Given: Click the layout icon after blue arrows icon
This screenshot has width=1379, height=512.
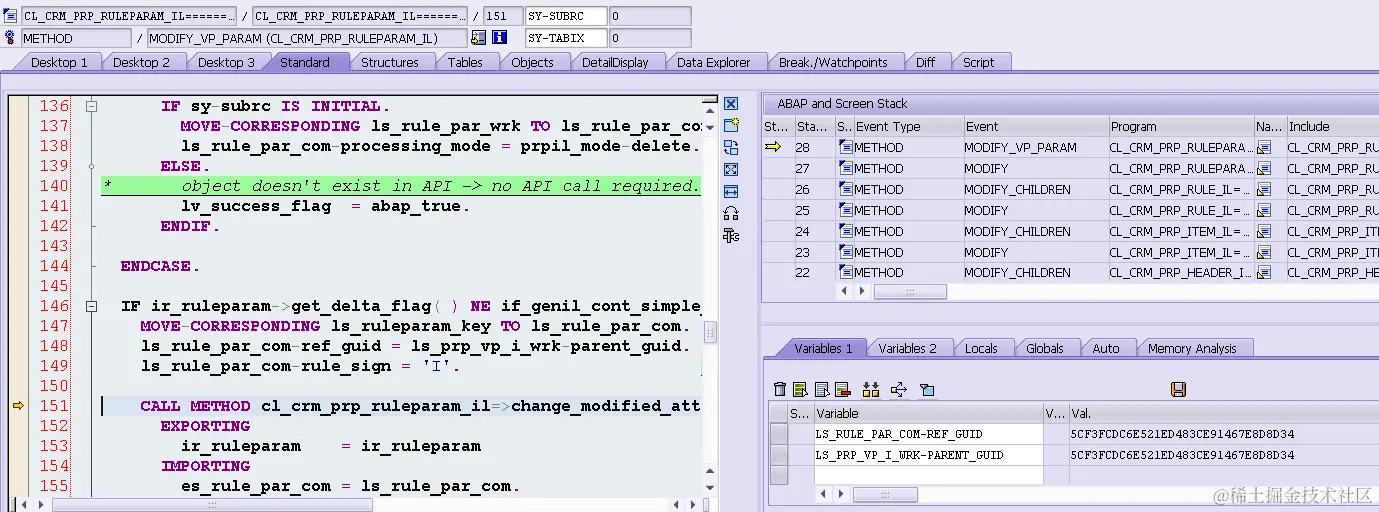Looking at the screenshot, I should coord(926,389).
